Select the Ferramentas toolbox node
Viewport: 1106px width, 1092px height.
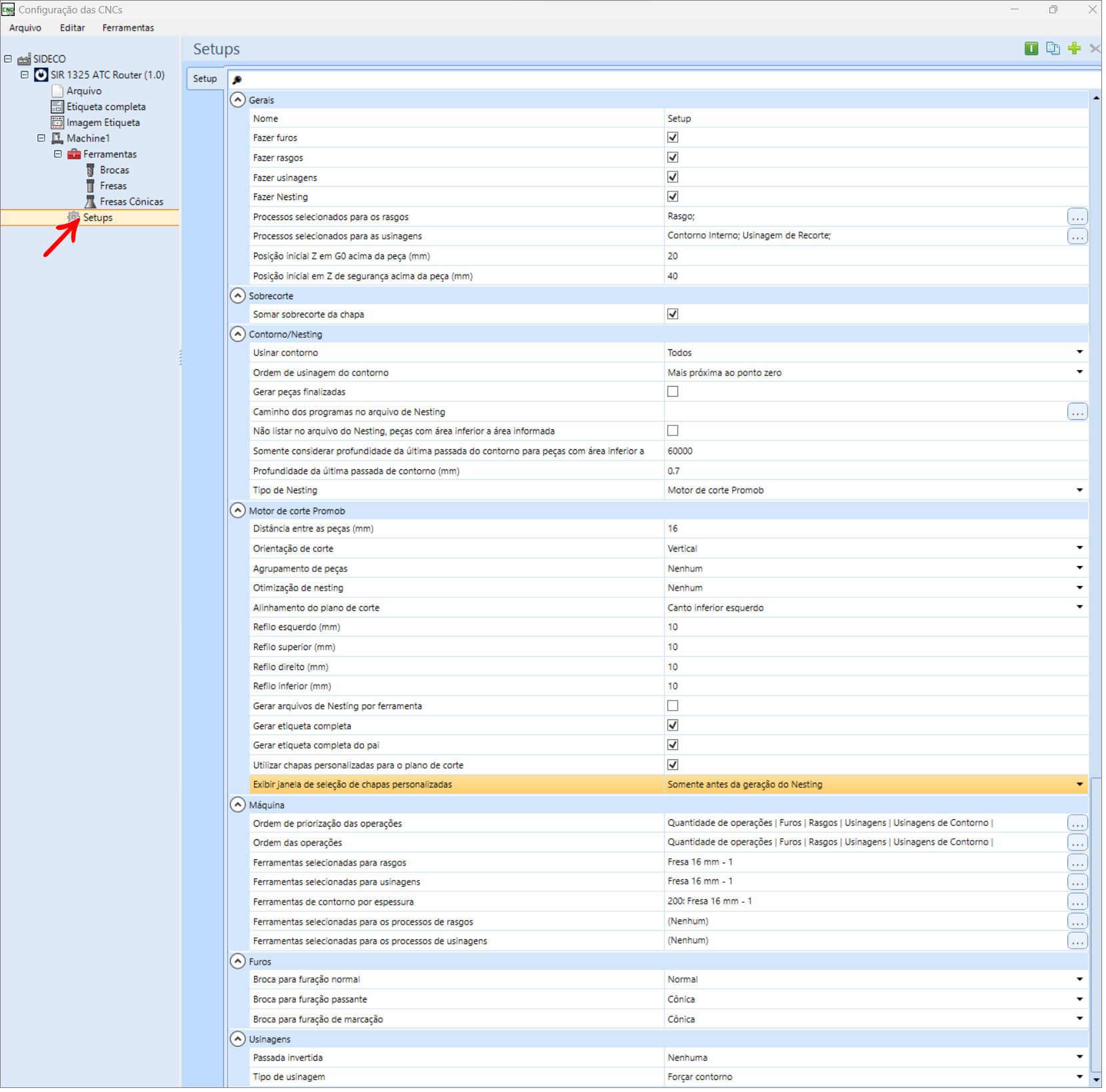coord(110,155)
